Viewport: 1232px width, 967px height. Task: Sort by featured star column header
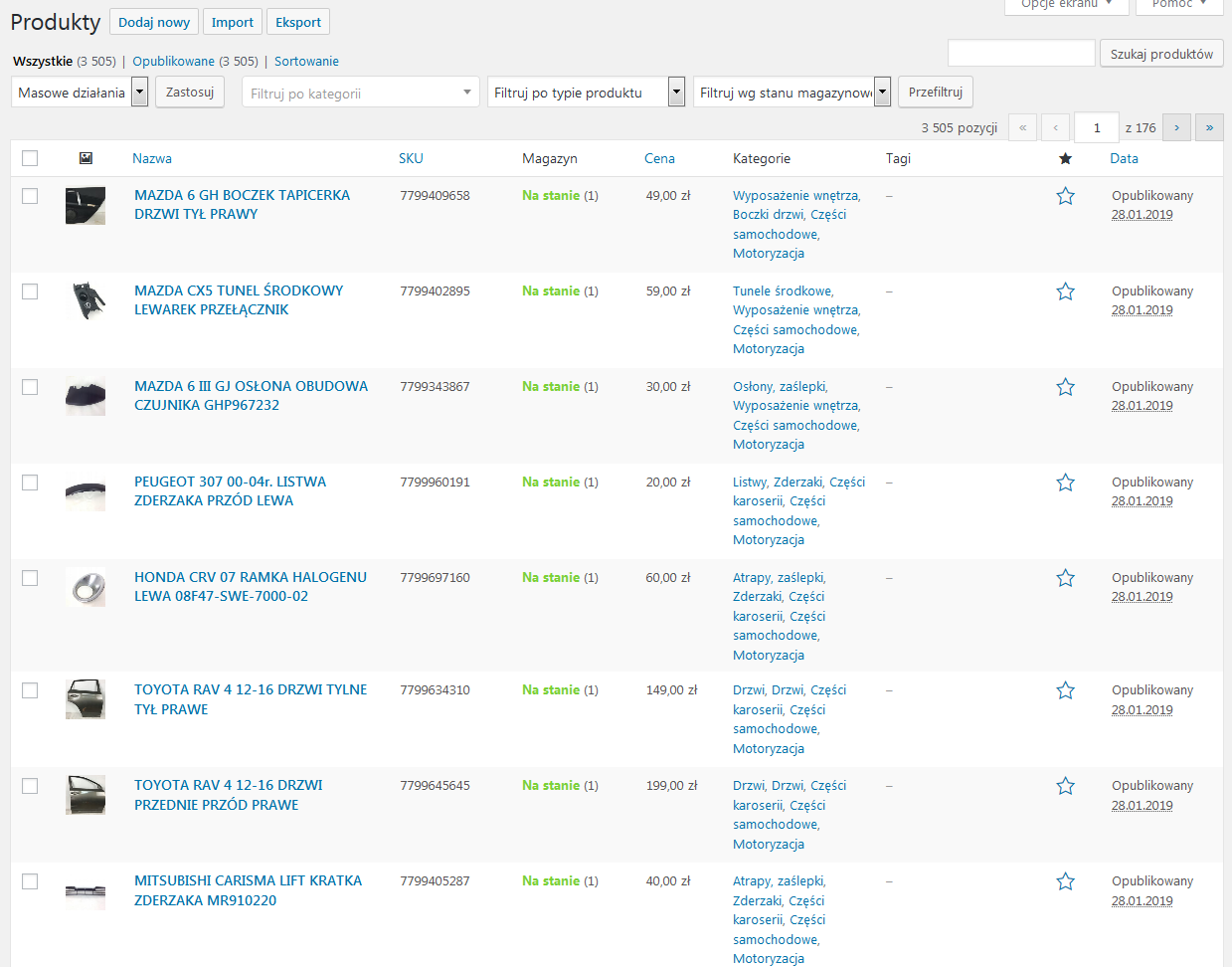[1065, 158]
